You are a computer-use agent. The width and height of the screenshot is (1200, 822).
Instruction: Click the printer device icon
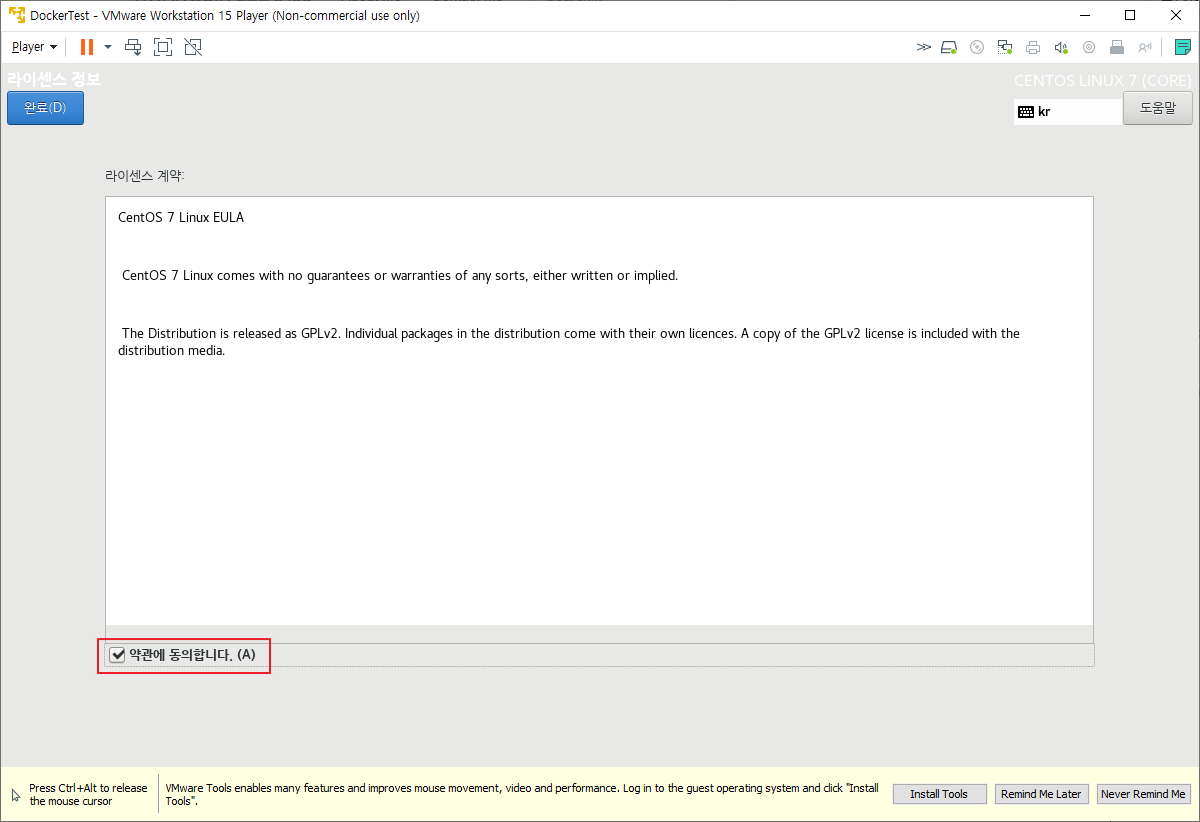1033,47
